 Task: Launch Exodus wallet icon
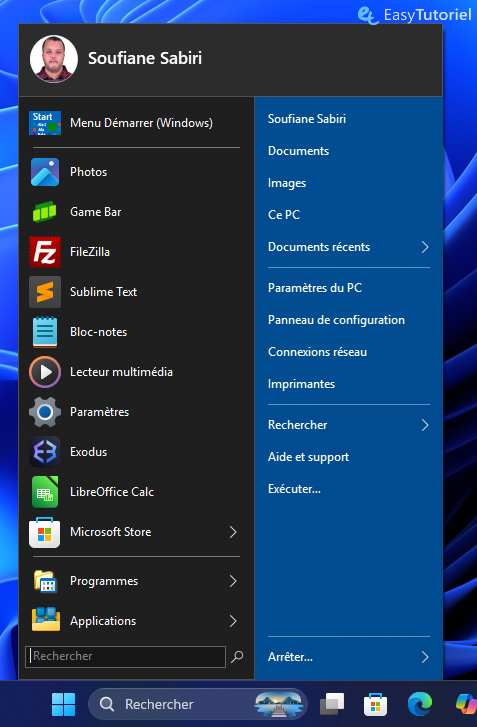coord(45,452)
